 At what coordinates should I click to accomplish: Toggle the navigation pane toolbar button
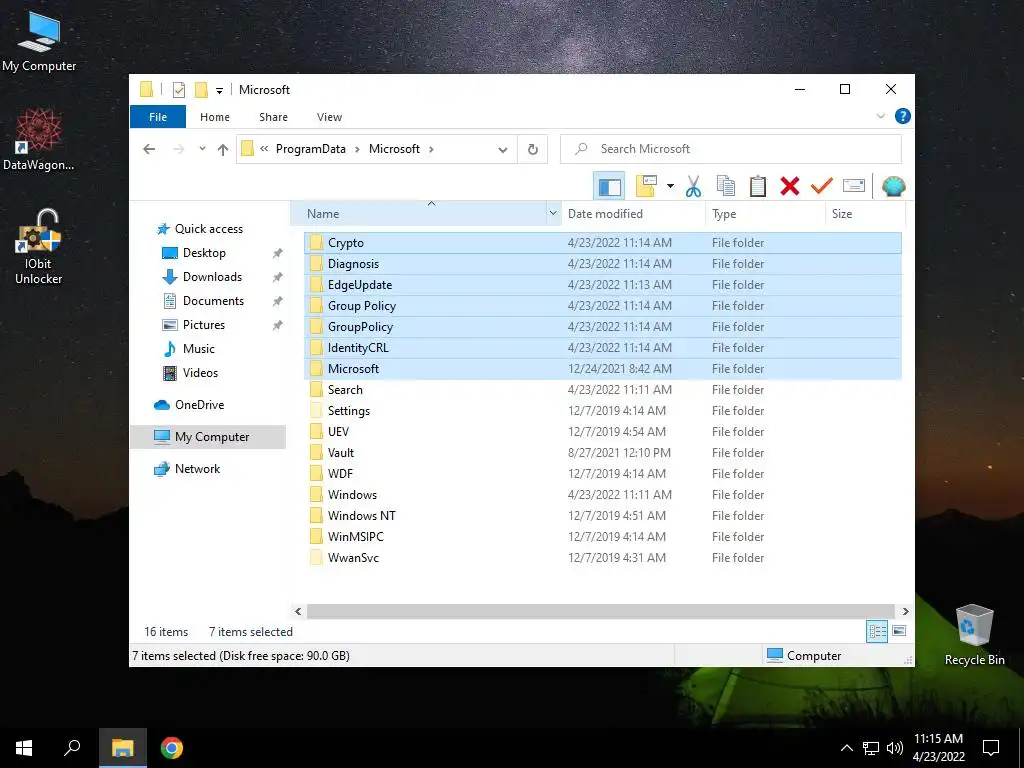[609, 186]
